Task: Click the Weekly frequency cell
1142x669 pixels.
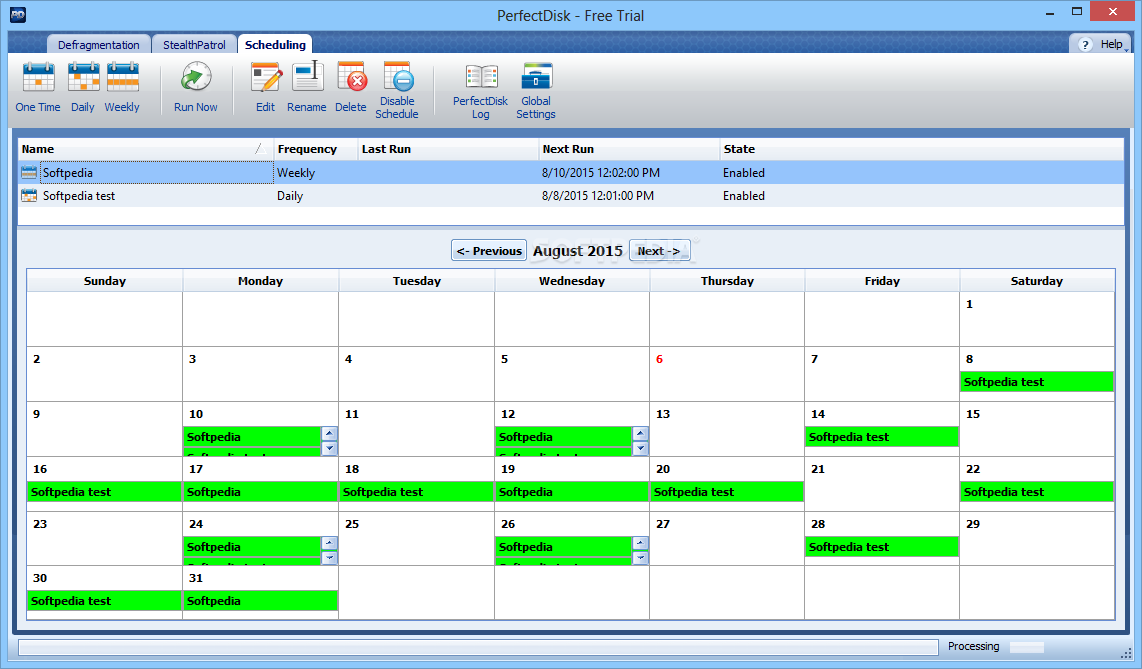Action: (296, 173)
